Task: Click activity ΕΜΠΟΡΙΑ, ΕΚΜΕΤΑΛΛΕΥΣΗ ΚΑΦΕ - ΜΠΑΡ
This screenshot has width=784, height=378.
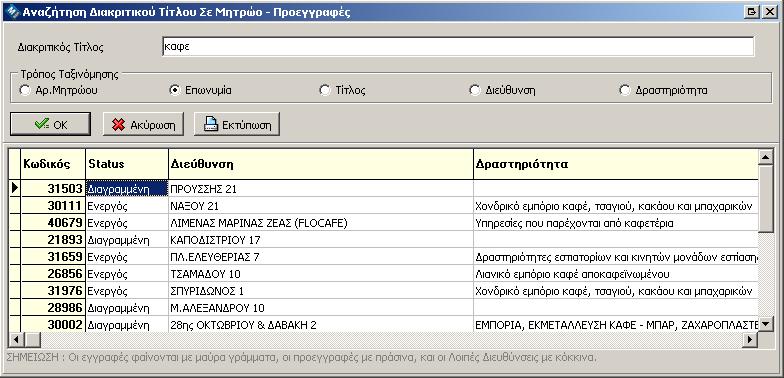Action: 616,325
